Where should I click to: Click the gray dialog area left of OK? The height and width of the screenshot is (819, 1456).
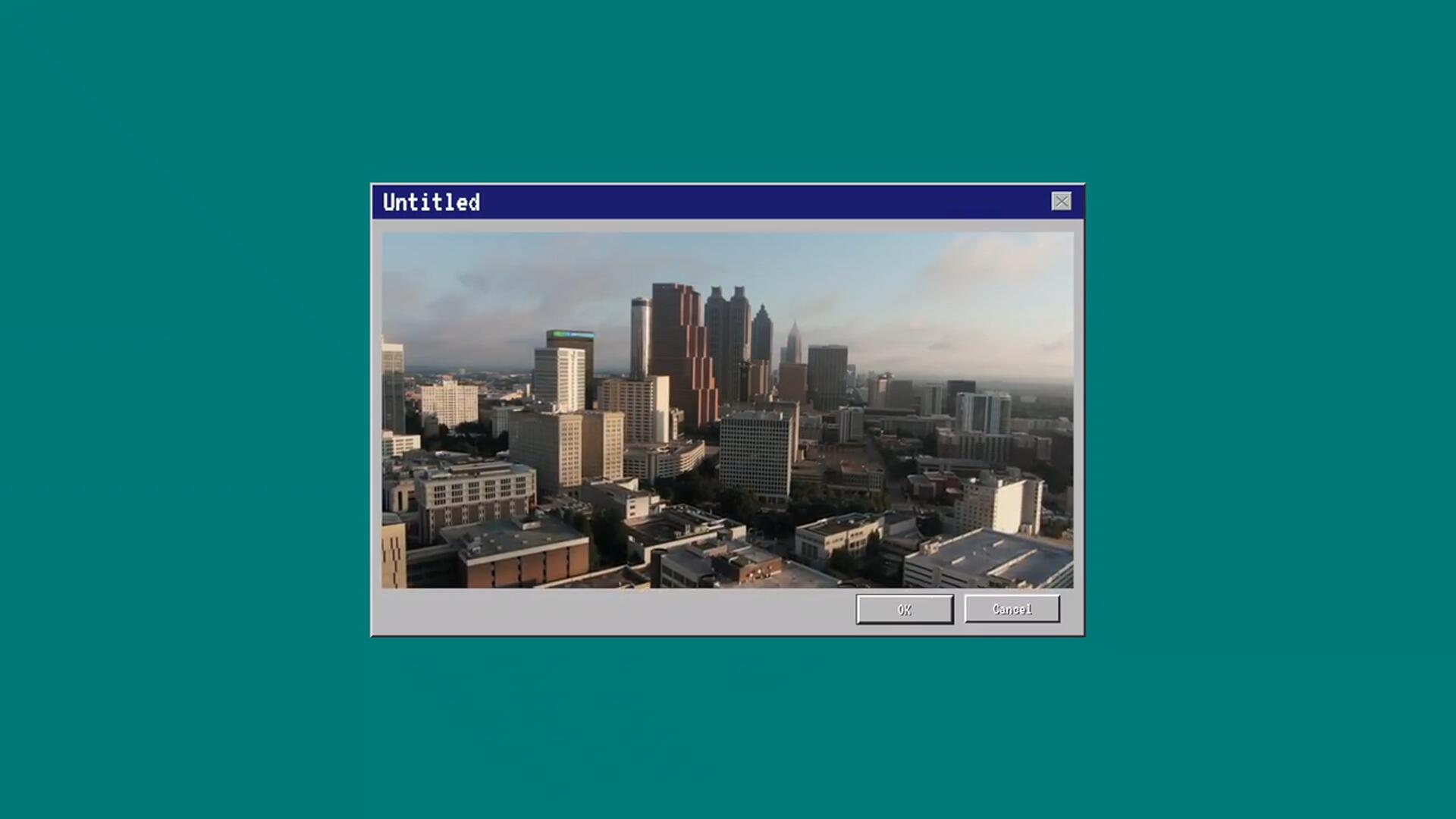tap(607, 610)
